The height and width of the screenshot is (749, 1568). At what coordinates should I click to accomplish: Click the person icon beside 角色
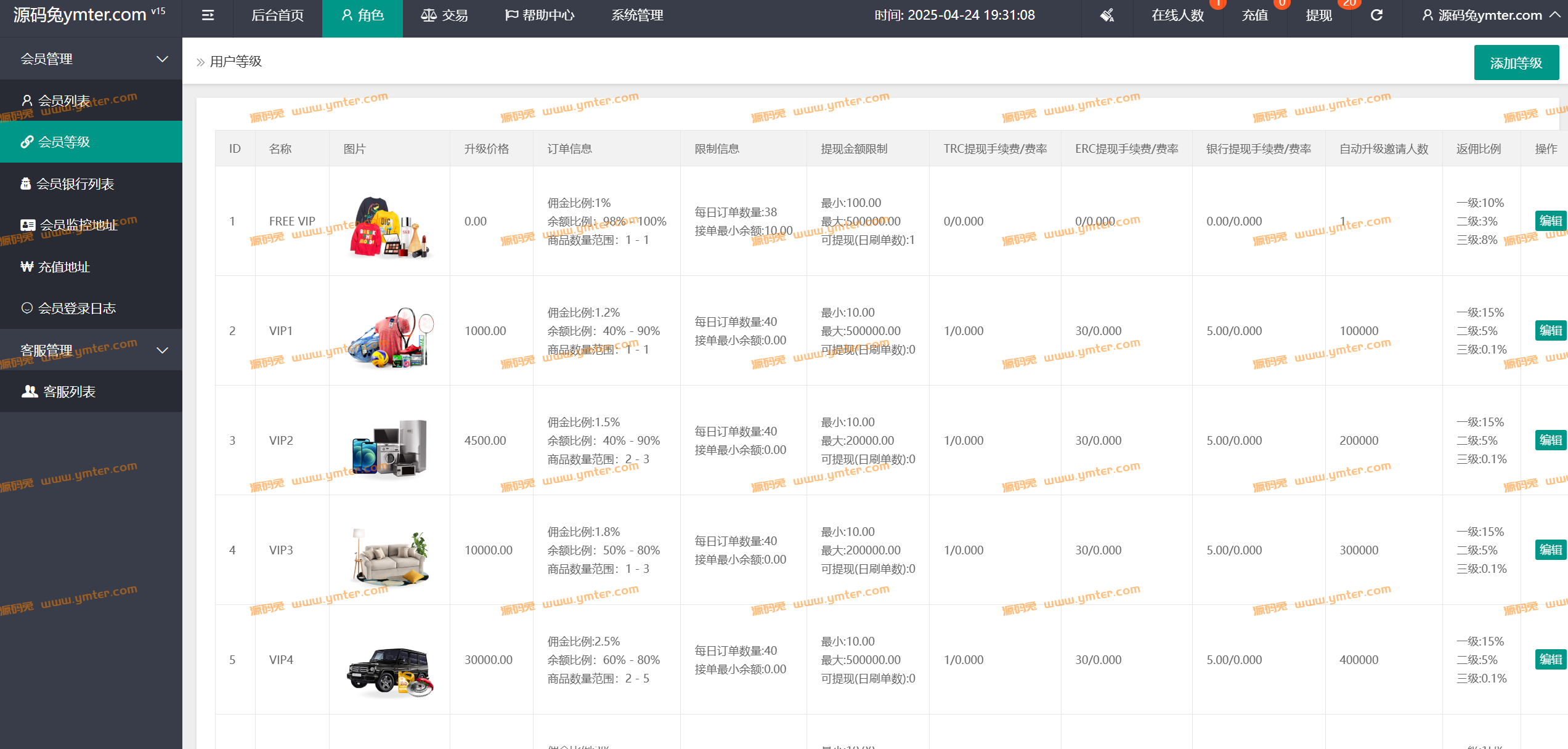(347, 15)
